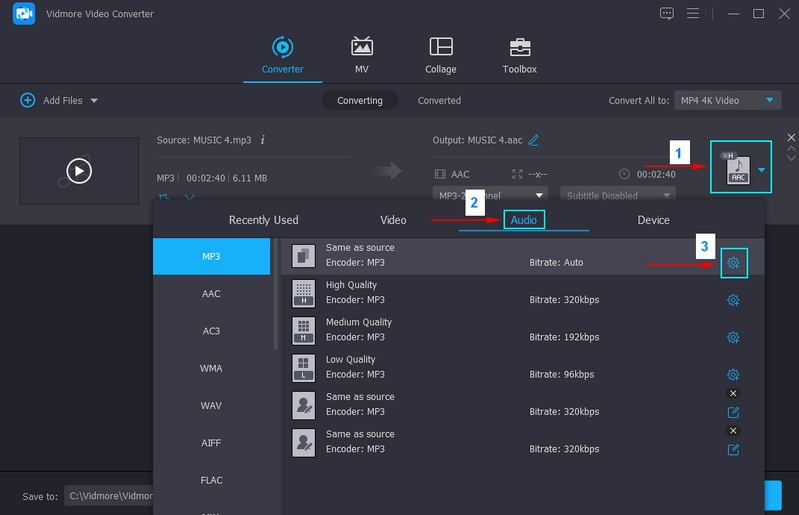Edit the first custom 320kbps profile
Screen dimensions: 799x515
(x=733, y=412)
